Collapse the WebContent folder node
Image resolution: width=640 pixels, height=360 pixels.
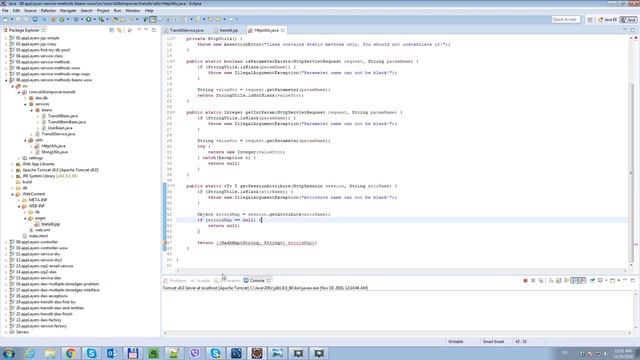(13, 194)
